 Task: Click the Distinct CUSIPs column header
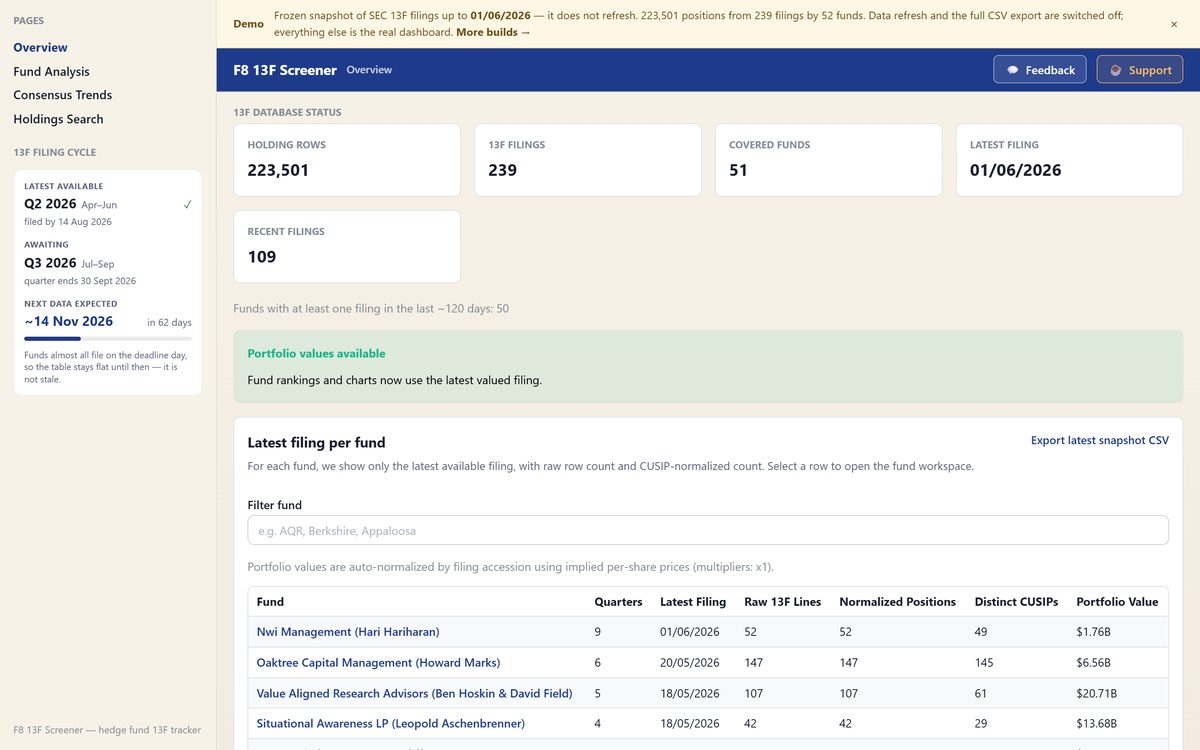(1017, 602)
